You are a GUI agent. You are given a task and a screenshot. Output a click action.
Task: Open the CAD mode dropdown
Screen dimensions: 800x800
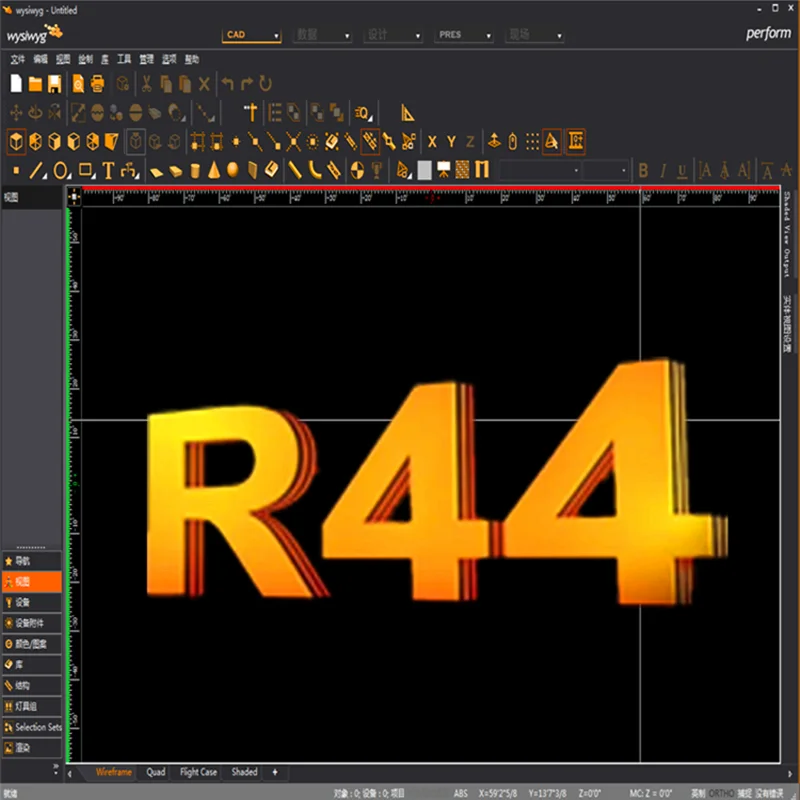click(x=252, y=35)
